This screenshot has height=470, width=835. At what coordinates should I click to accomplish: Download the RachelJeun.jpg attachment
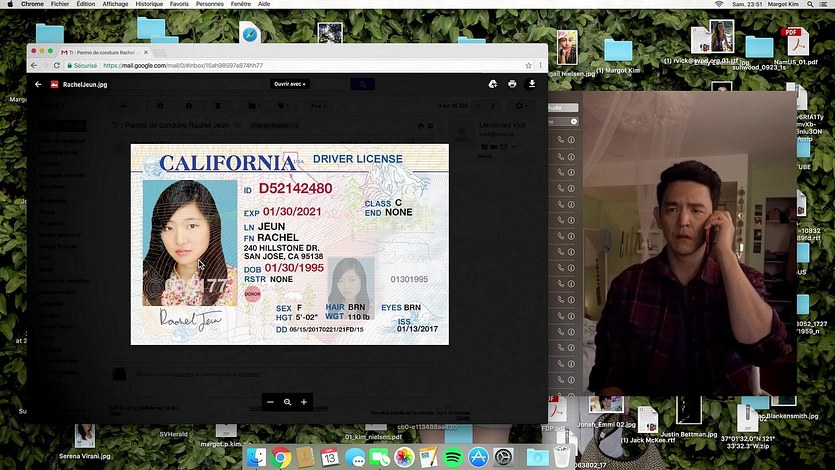point(532,85)
